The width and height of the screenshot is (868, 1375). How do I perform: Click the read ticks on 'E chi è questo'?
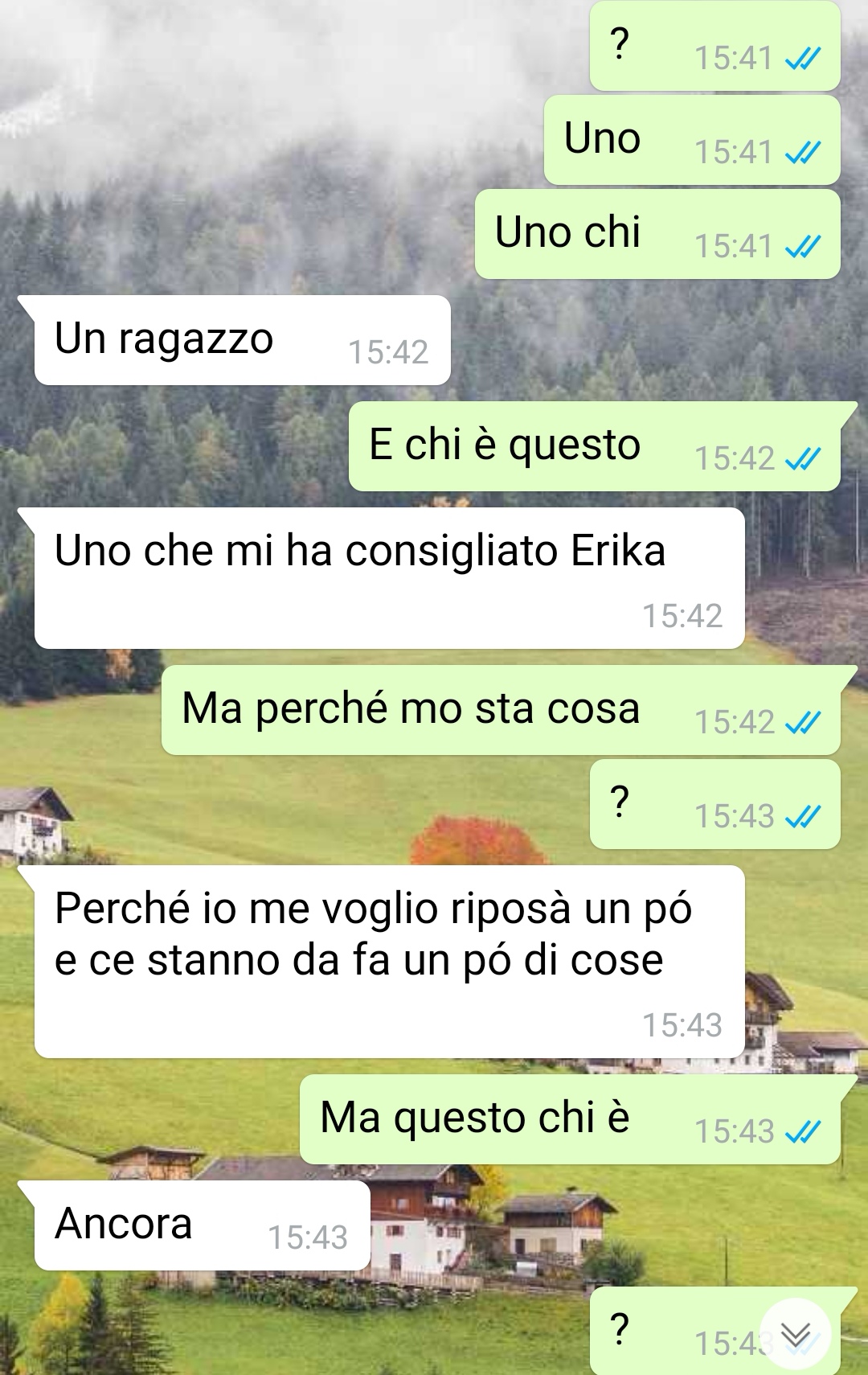coord(803,458)
